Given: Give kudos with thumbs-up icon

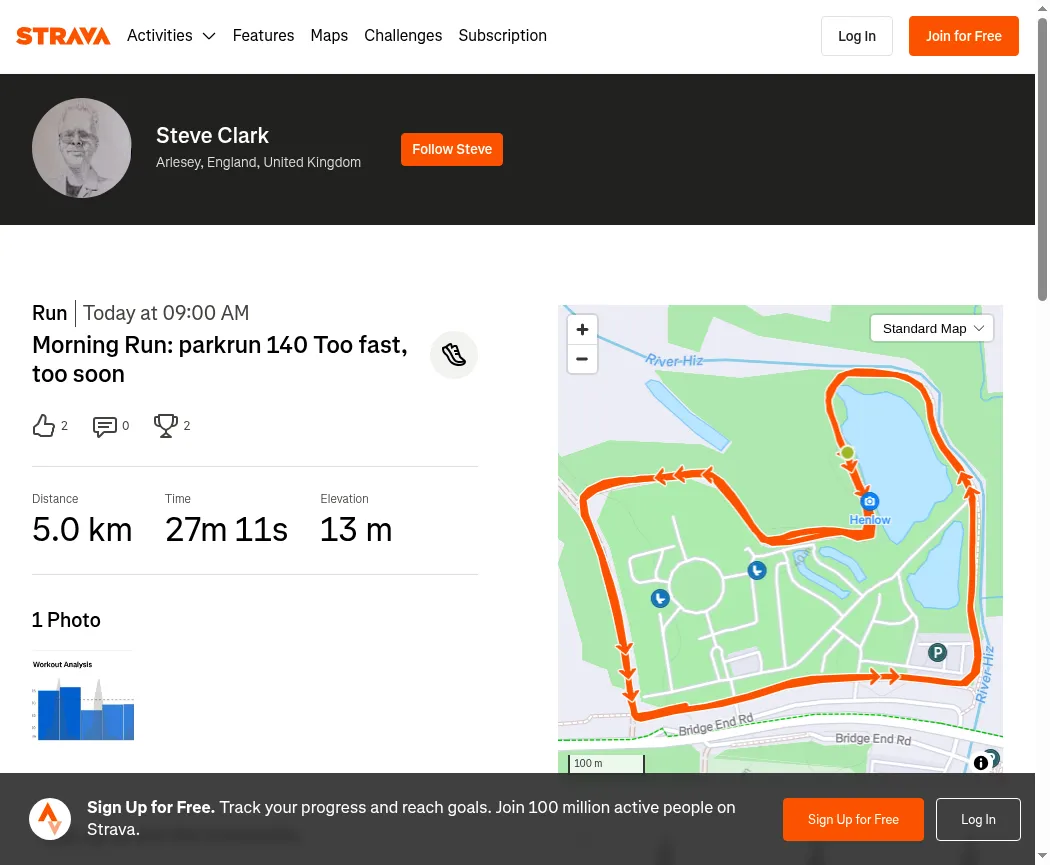Looking at the screenshot, I should point(44,426).
